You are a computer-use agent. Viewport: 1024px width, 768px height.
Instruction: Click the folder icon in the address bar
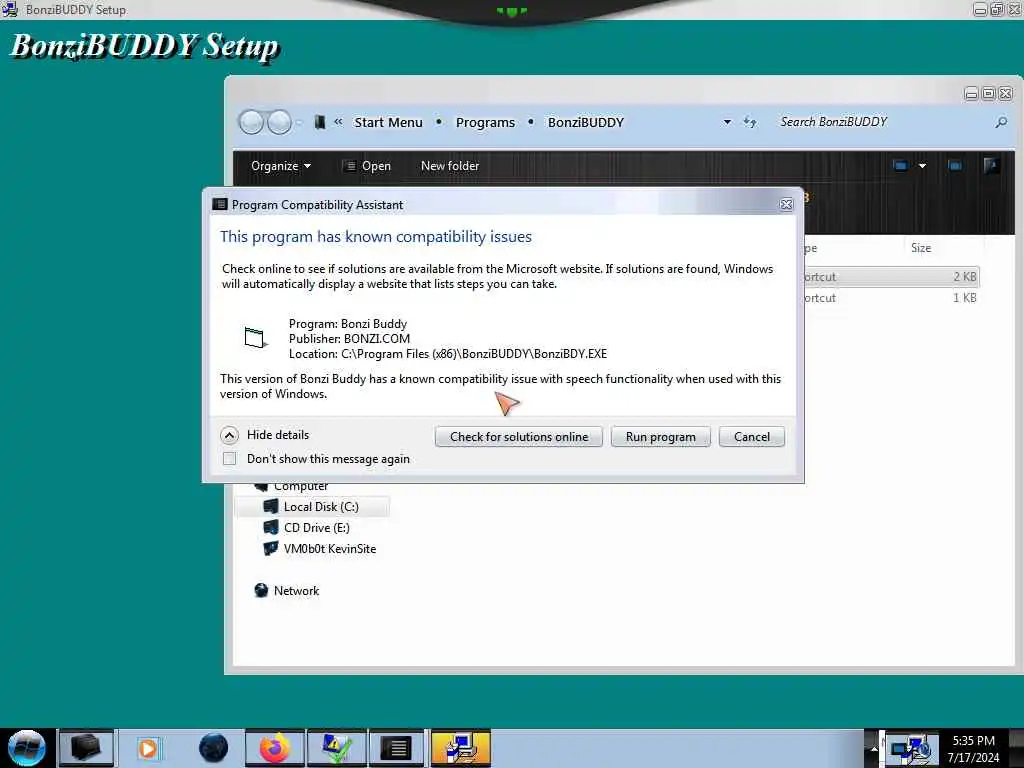(319, 122)
